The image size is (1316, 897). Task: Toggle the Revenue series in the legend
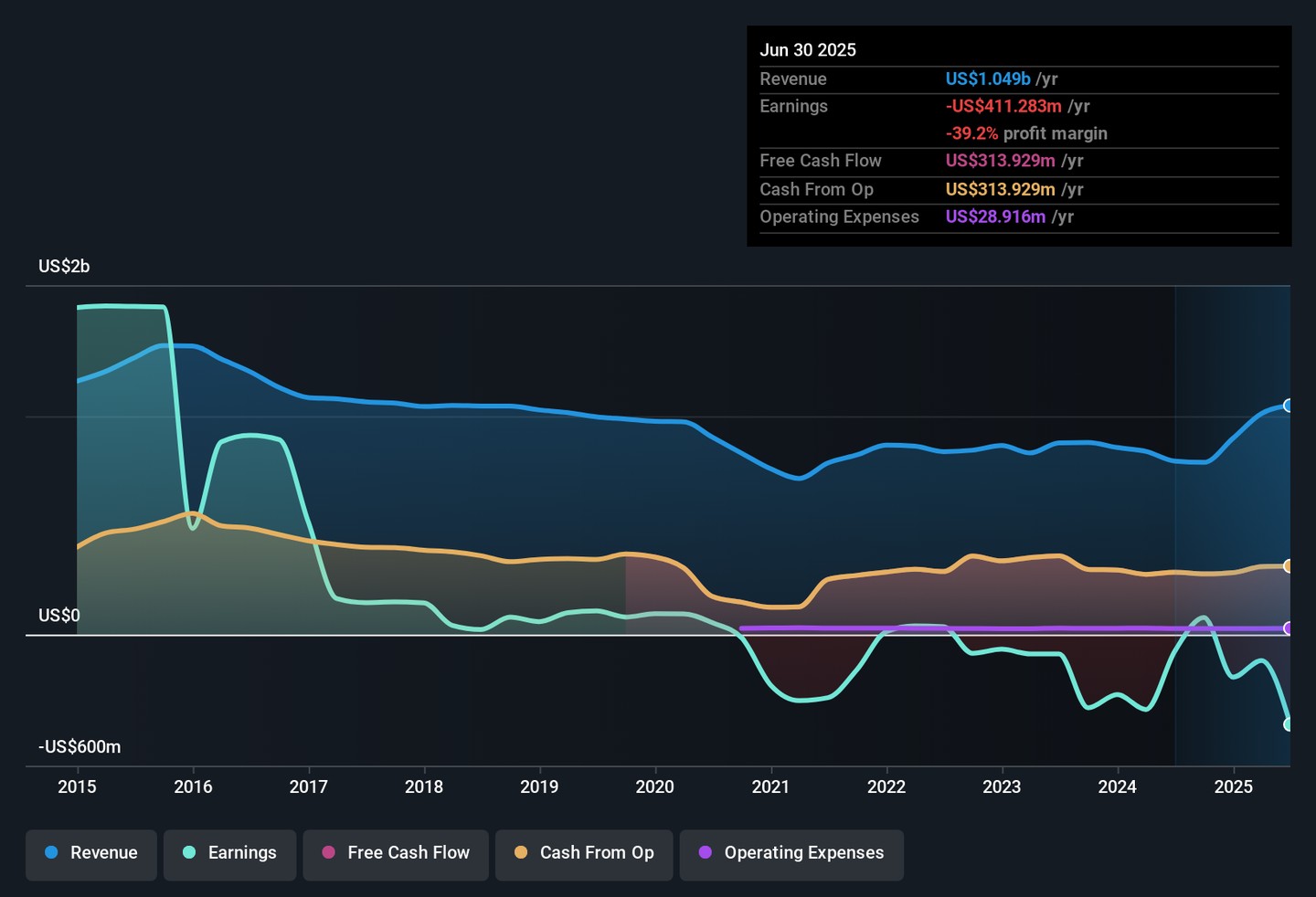pos(91,853)
